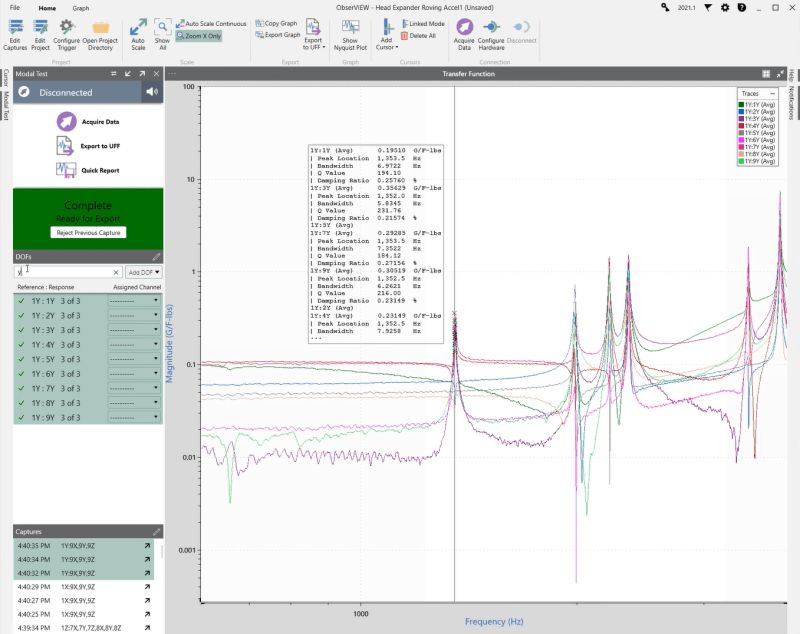Toggle the 1Y : 3Y DOF checkmark
Screen dimensions: 800x634
click(x=21, y=330)
